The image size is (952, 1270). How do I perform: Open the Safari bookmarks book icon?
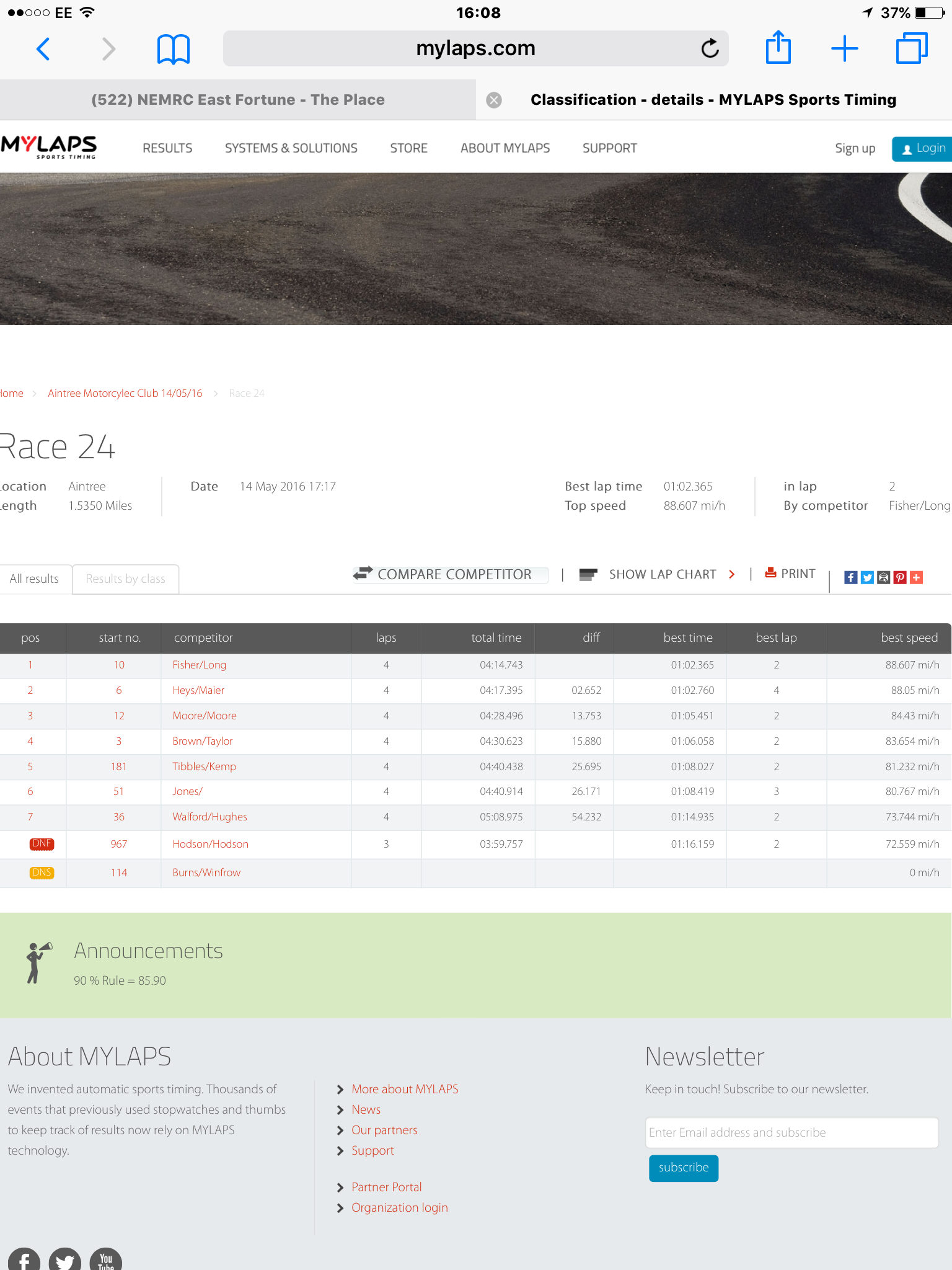174,49
